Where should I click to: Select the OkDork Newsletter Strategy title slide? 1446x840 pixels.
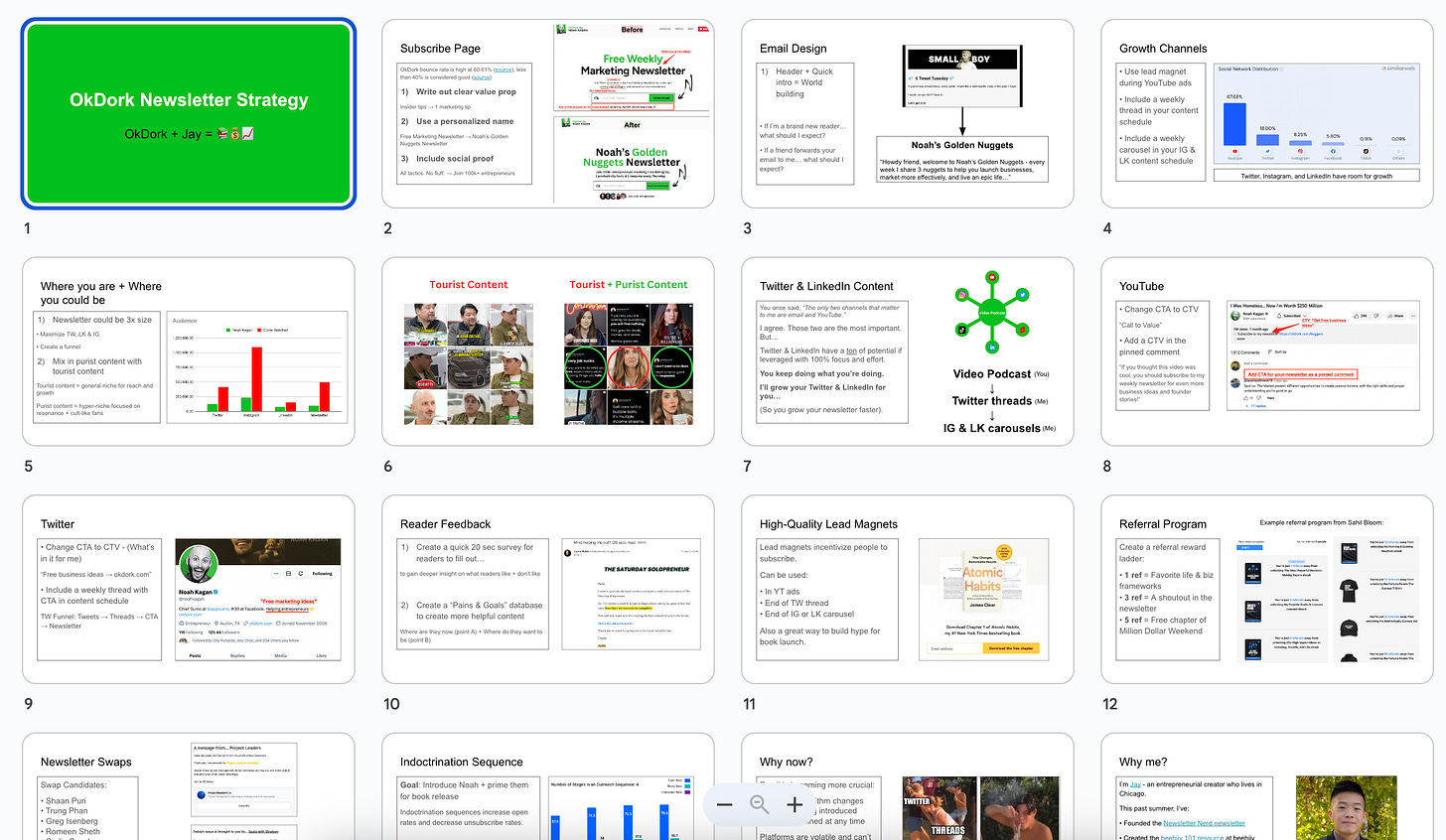pyautogui.click(x=189, y=113)
